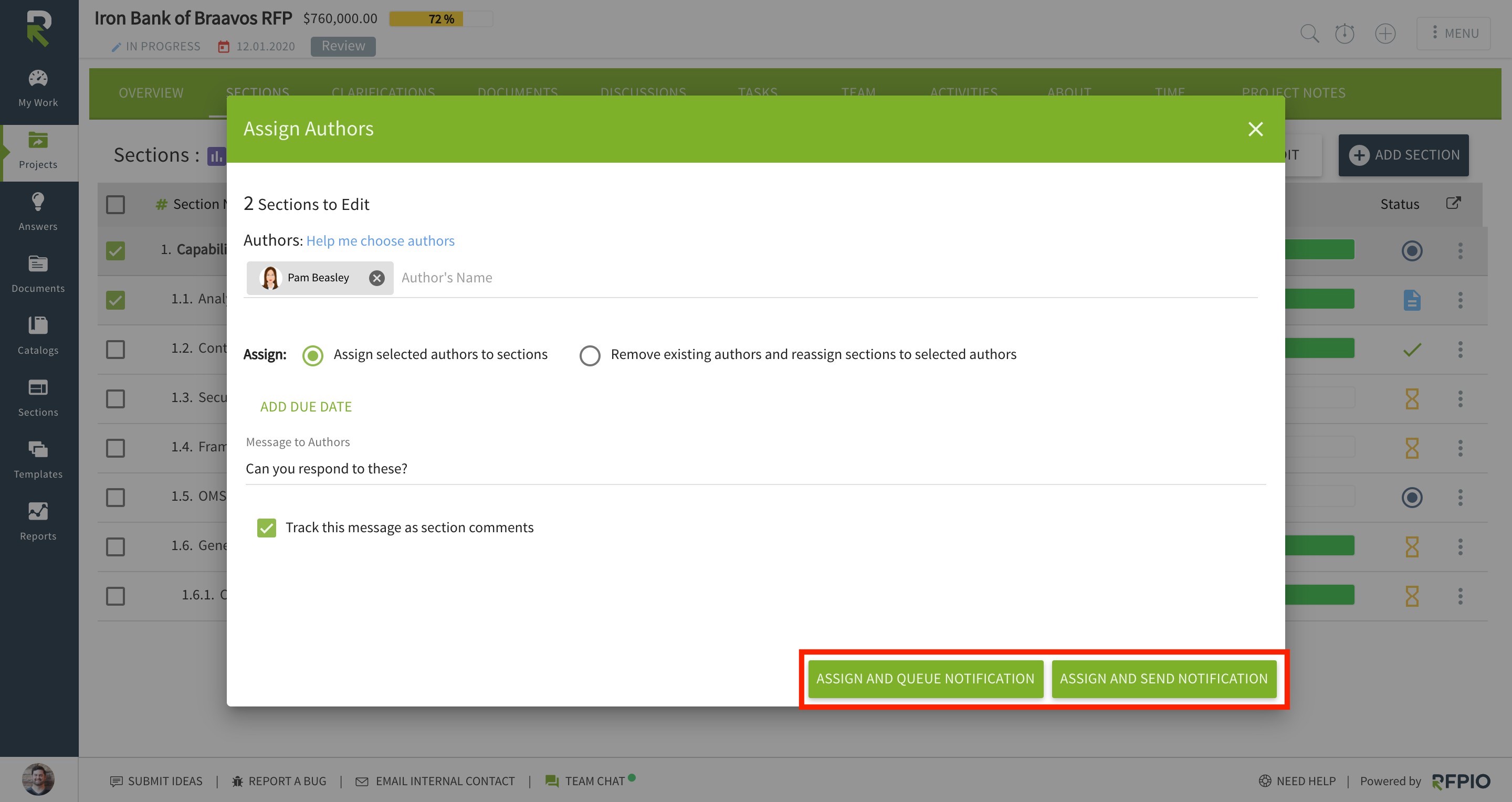Remove Pam Beasley from authors
The image size is (1512, 802).
click(377, 278)
